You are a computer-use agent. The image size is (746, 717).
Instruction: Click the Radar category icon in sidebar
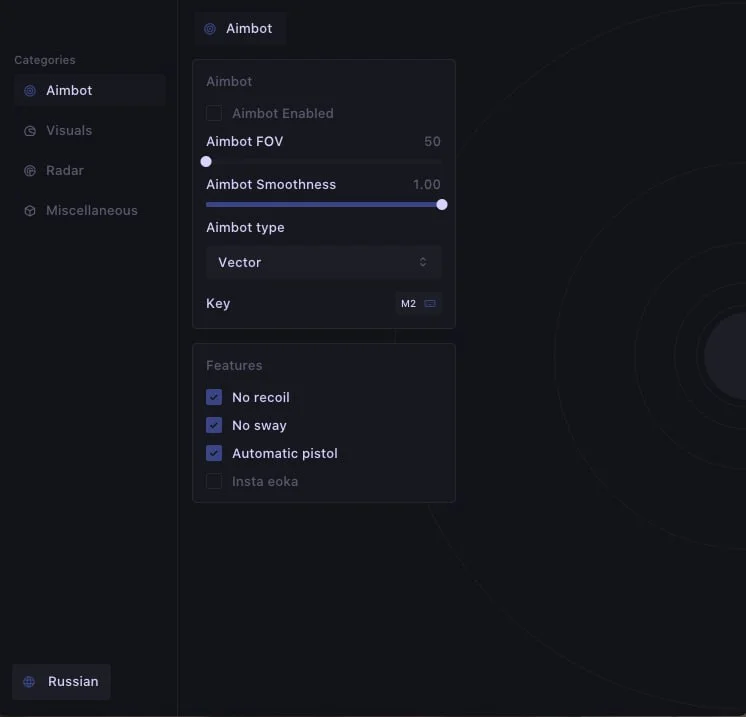[x=30, y=171]
